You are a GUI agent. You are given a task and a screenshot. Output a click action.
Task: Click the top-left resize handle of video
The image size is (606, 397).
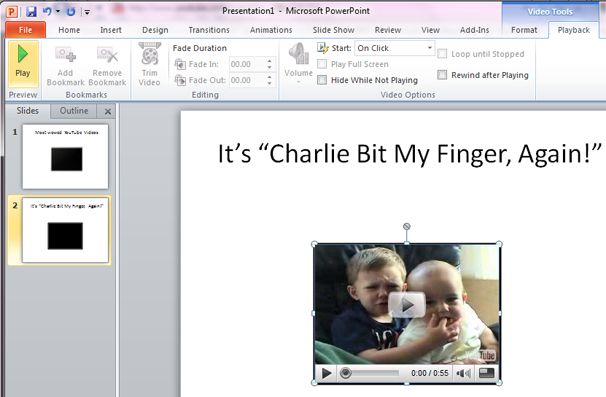(314, 244)
